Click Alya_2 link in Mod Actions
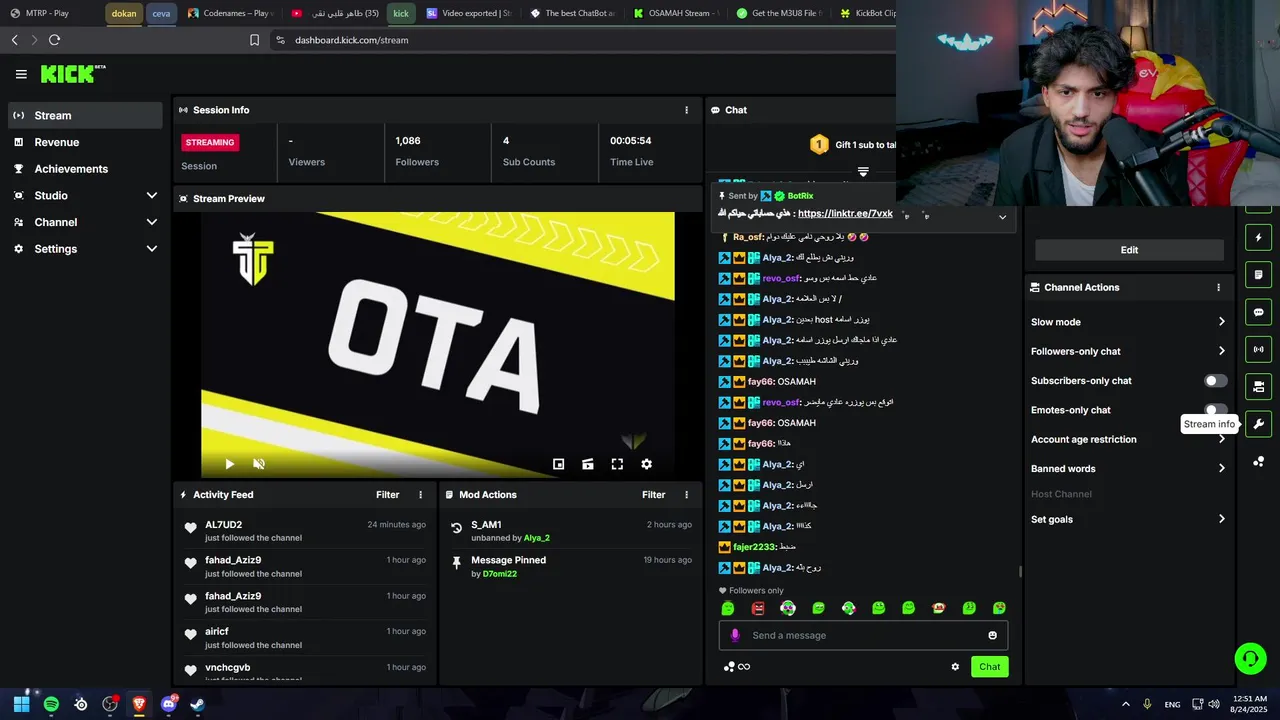1280x720 pixels. pyautogui.click(x=537, y=538)
